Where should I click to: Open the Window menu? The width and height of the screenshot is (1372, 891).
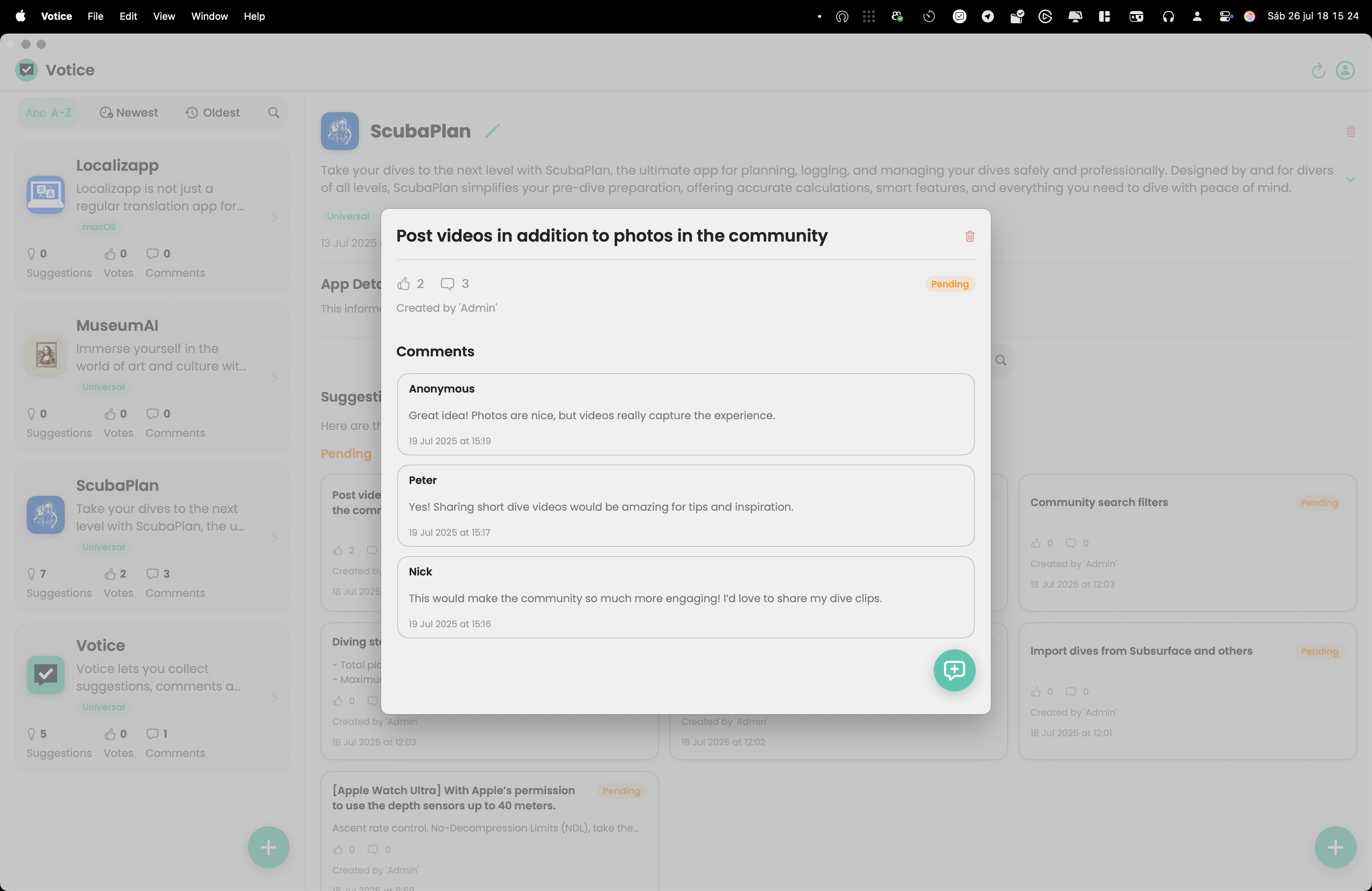(x=209, y=16)
